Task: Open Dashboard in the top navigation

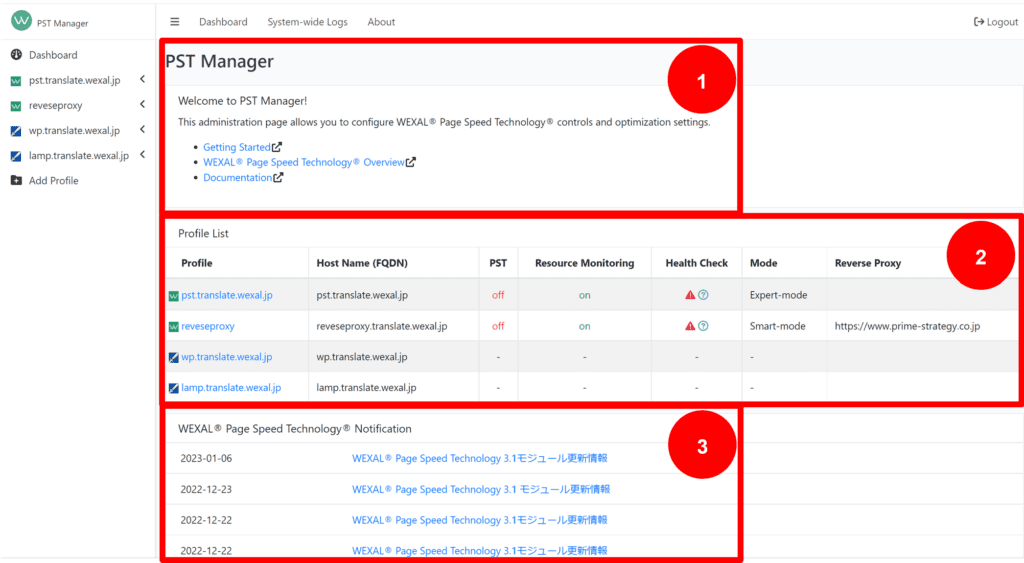Action: (223, 22)
